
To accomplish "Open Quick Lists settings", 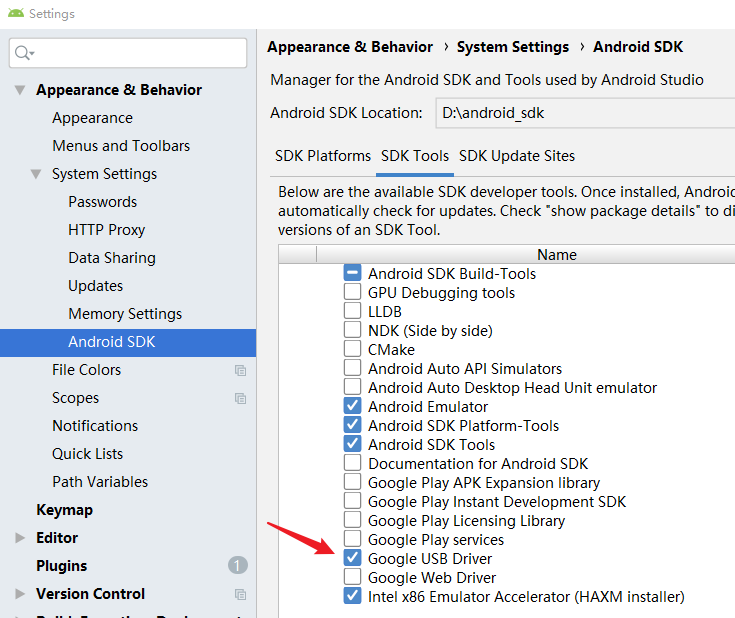I will (x=88, y=454).
